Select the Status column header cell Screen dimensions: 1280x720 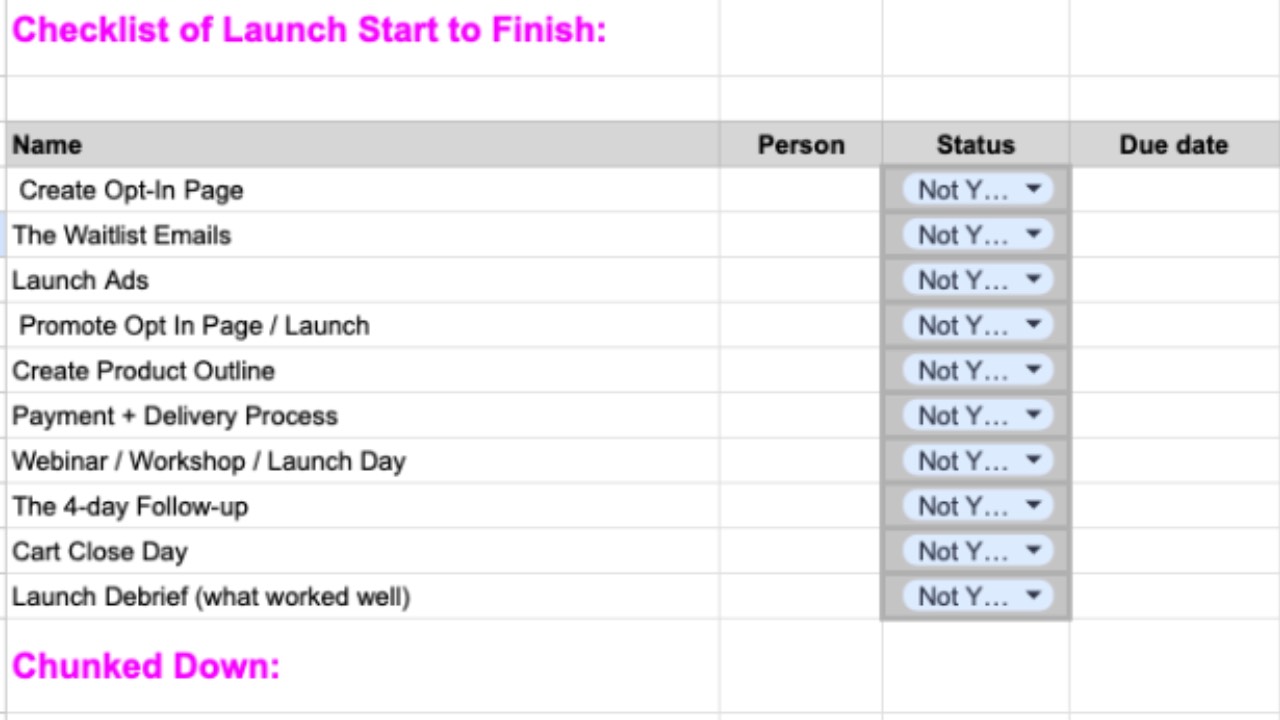[976, 144]
